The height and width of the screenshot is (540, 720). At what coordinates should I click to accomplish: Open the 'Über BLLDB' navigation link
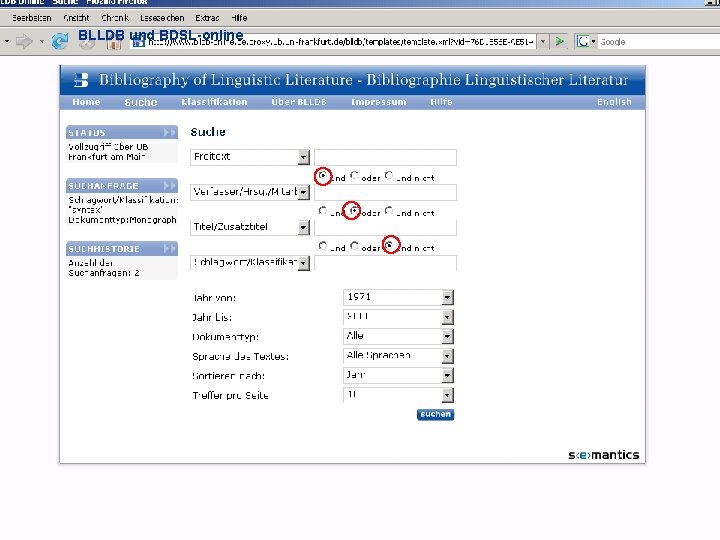299,102
